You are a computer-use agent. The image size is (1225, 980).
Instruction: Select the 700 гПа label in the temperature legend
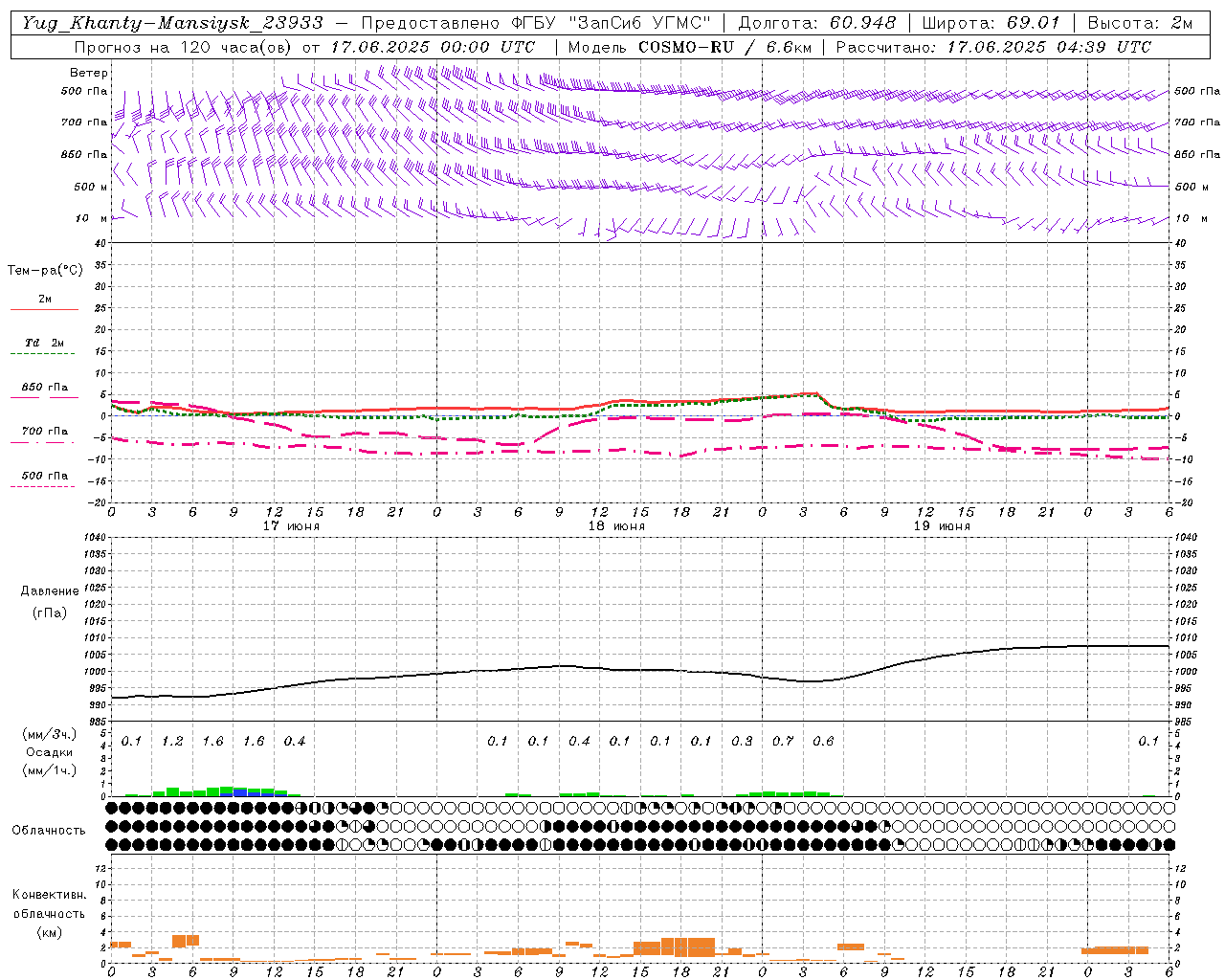coord(45,432)
